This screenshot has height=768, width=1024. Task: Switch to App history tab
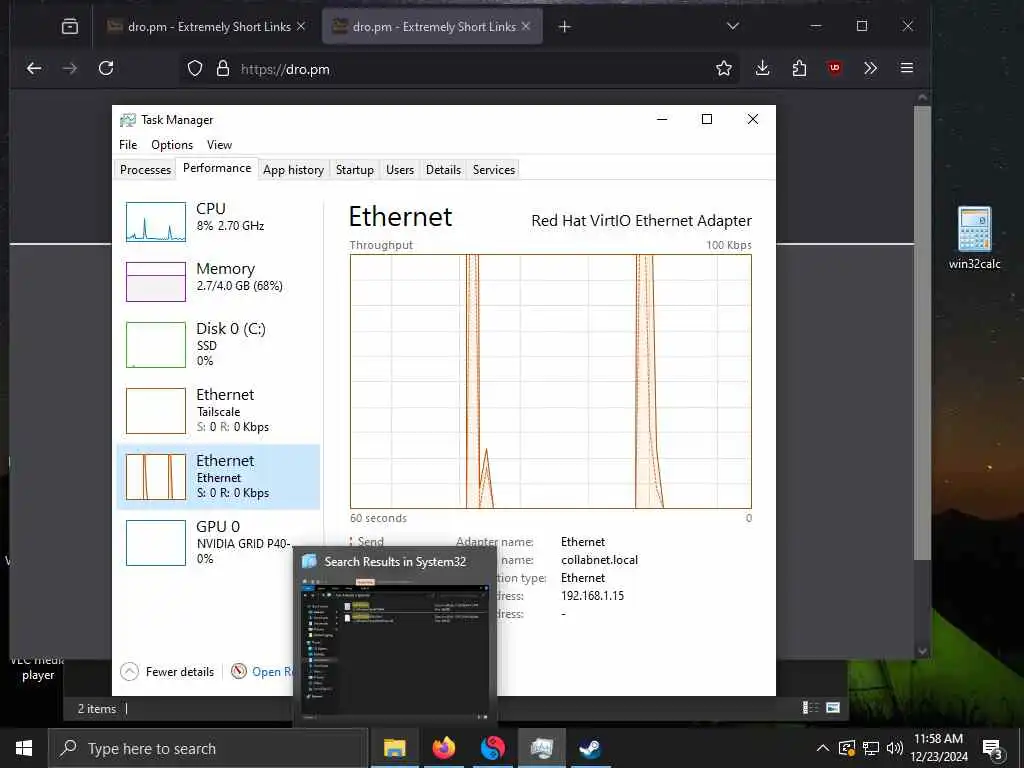[293, 170]
